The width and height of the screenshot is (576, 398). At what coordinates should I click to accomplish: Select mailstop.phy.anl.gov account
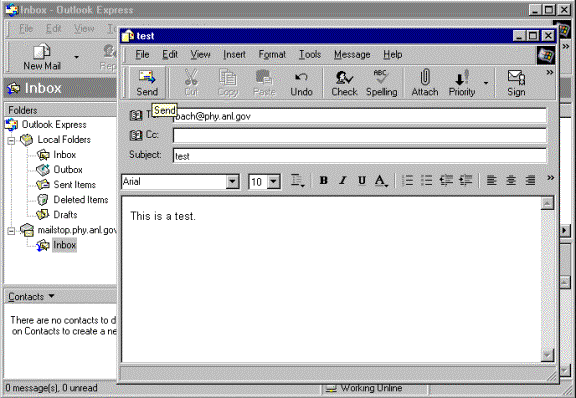(x=77, y=230)
